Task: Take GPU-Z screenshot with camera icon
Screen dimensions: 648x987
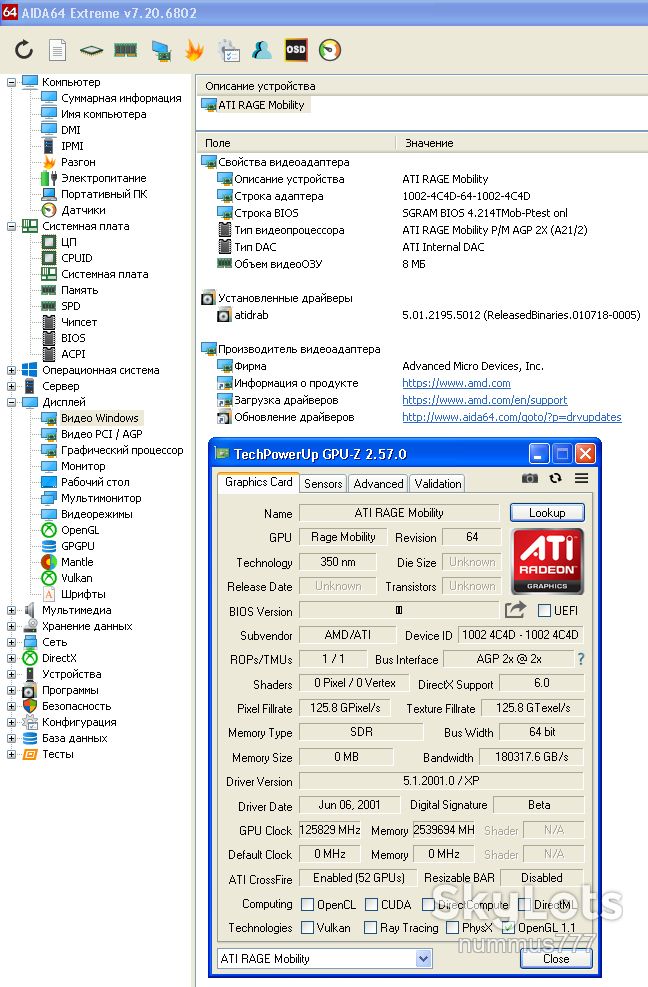Action: 530,478
